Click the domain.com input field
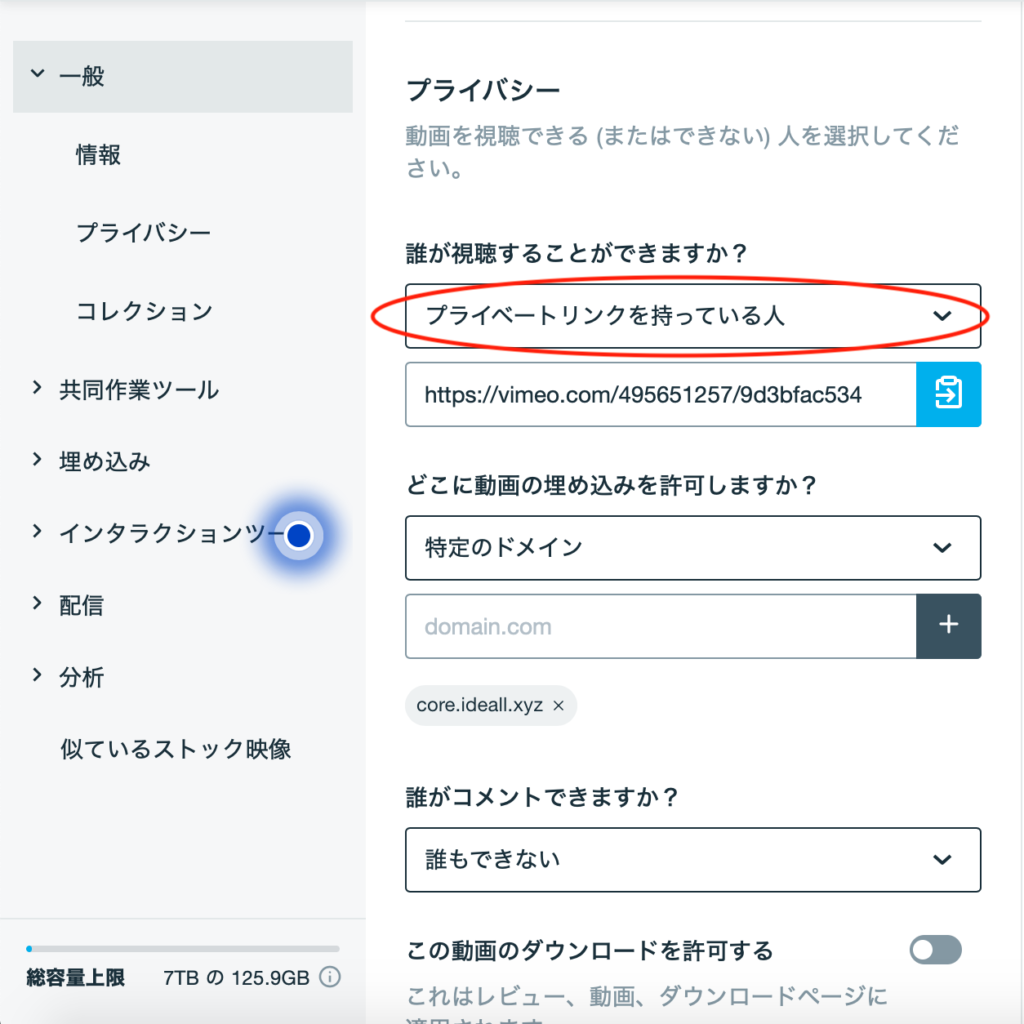 point(660,626)
